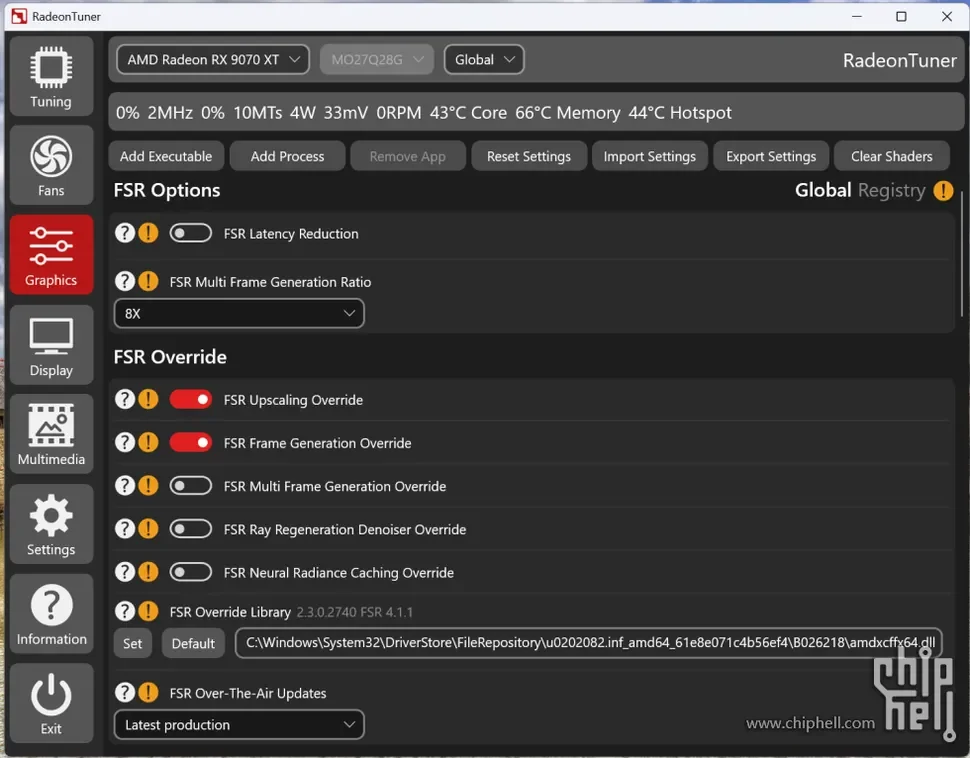Screen dimensions: 970x758
Task: Open the AMD Radeon RX 9070 XT GPU dropdown
Action: (213, 60)
